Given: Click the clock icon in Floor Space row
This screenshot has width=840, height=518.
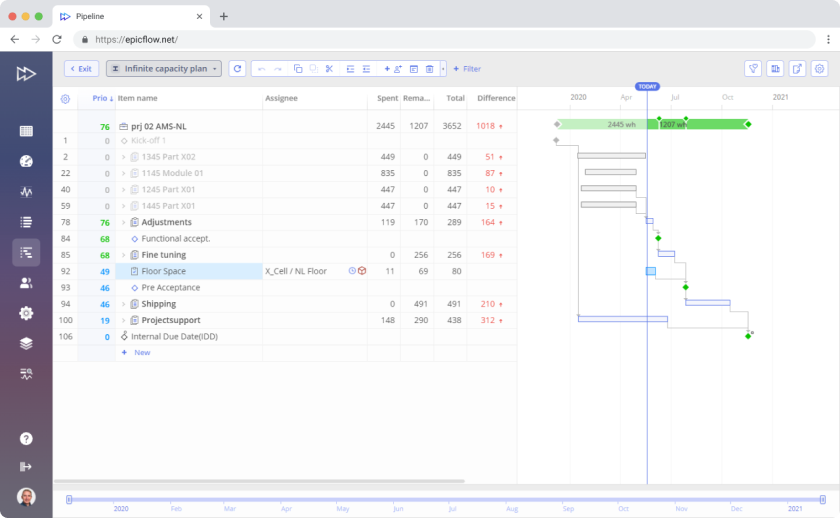Looking at the screenshot, I should click(352, 271).
